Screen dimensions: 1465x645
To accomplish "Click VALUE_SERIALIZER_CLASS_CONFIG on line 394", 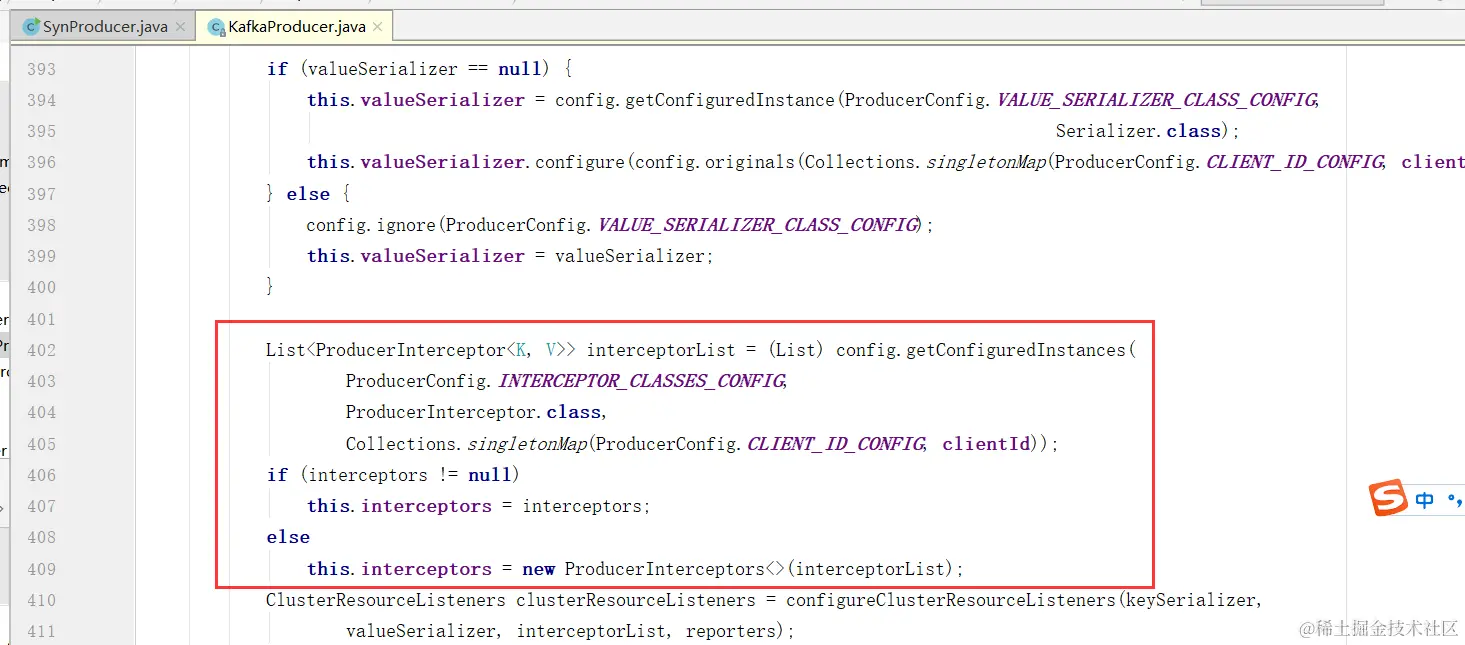I will tap(1158, 100).
